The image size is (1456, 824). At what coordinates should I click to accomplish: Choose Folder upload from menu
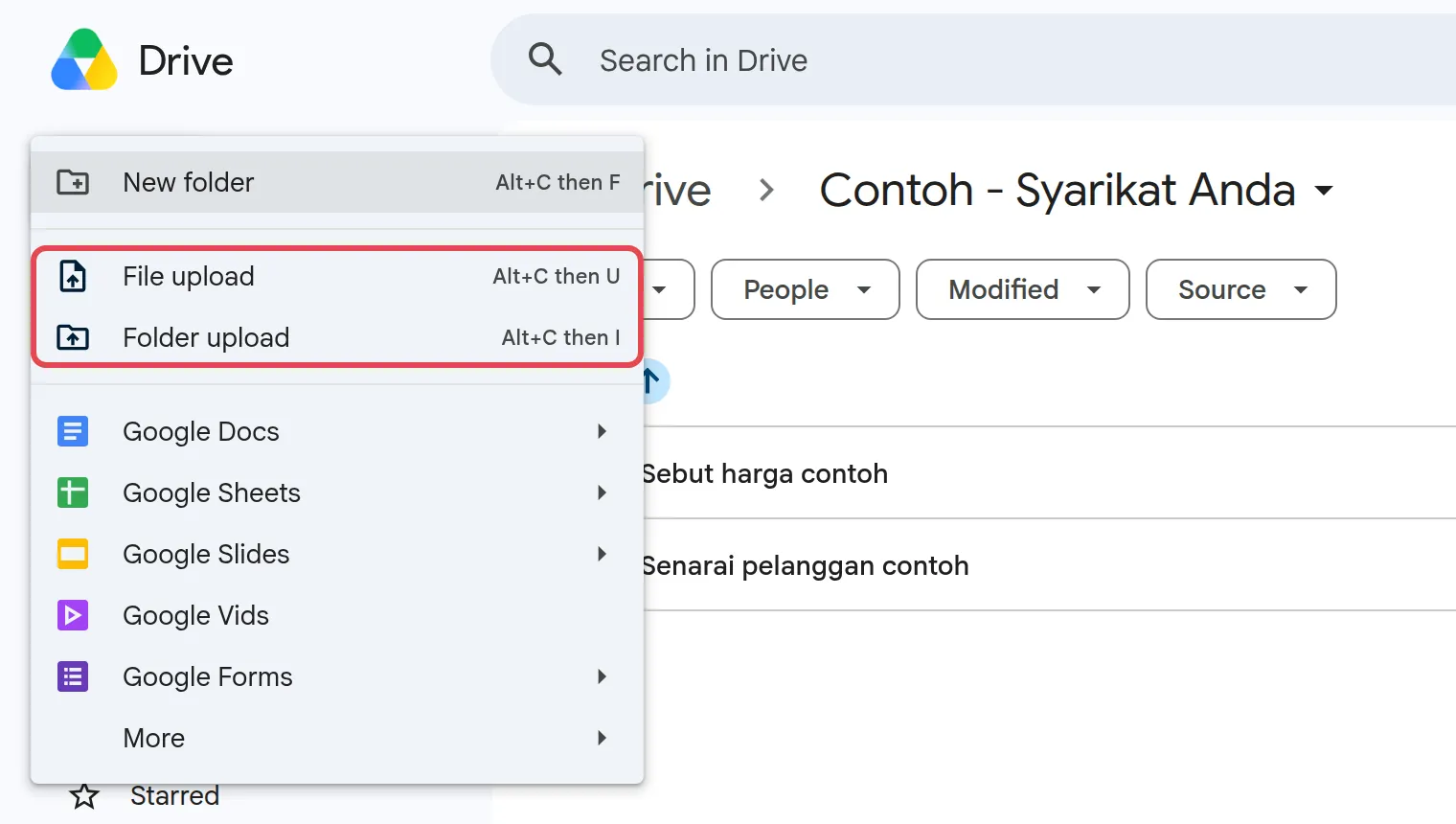point(337,337)
